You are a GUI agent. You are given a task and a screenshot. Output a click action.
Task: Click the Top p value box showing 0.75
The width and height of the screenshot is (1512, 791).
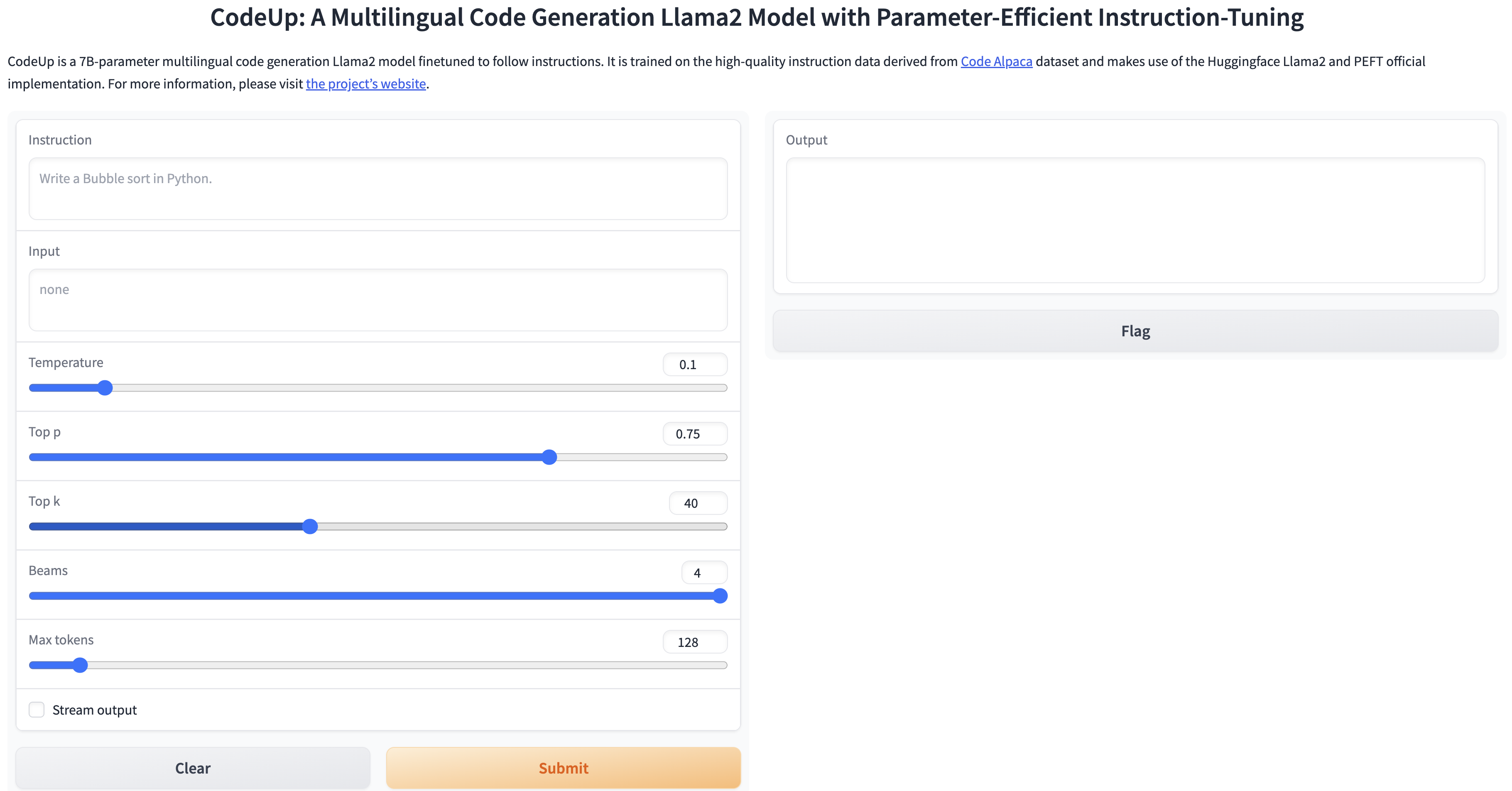point(694,433)
